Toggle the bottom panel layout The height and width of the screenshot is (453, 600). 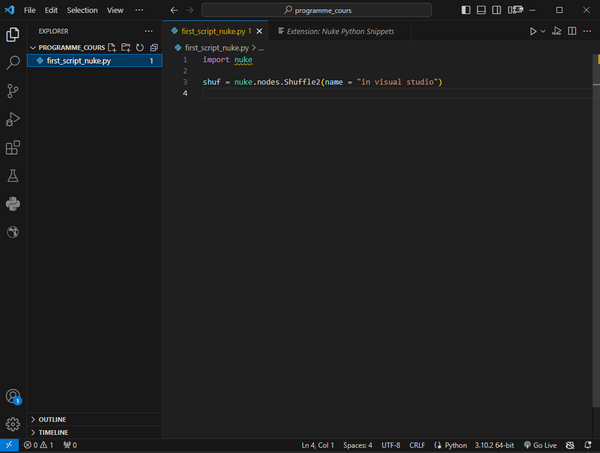coord(481,10)
